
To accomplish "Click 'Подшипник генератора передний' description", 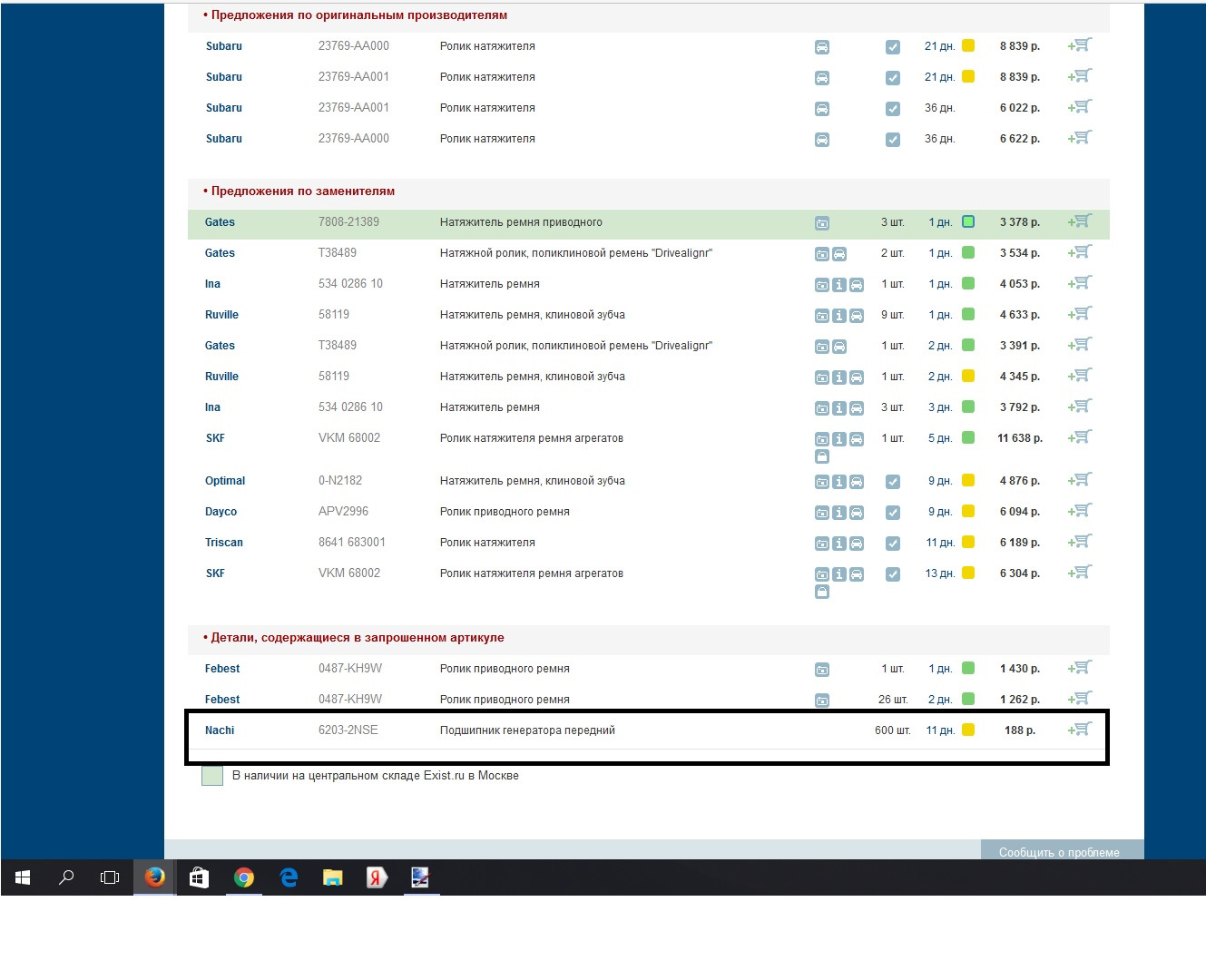I will [527, 730].
